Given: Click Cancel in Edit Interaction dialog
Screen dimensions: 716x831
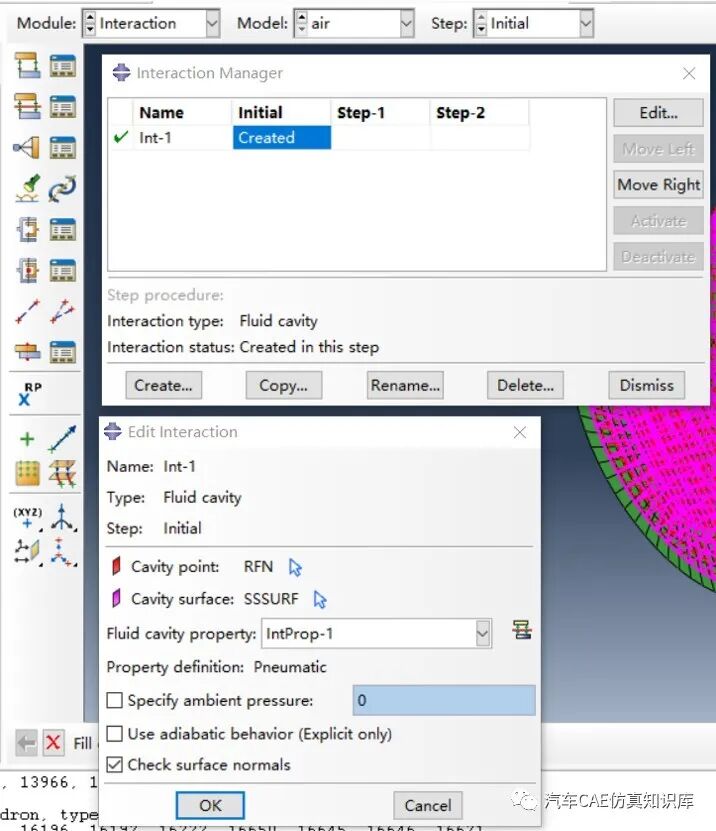Looking at the screenshot, I should point(428,805).
